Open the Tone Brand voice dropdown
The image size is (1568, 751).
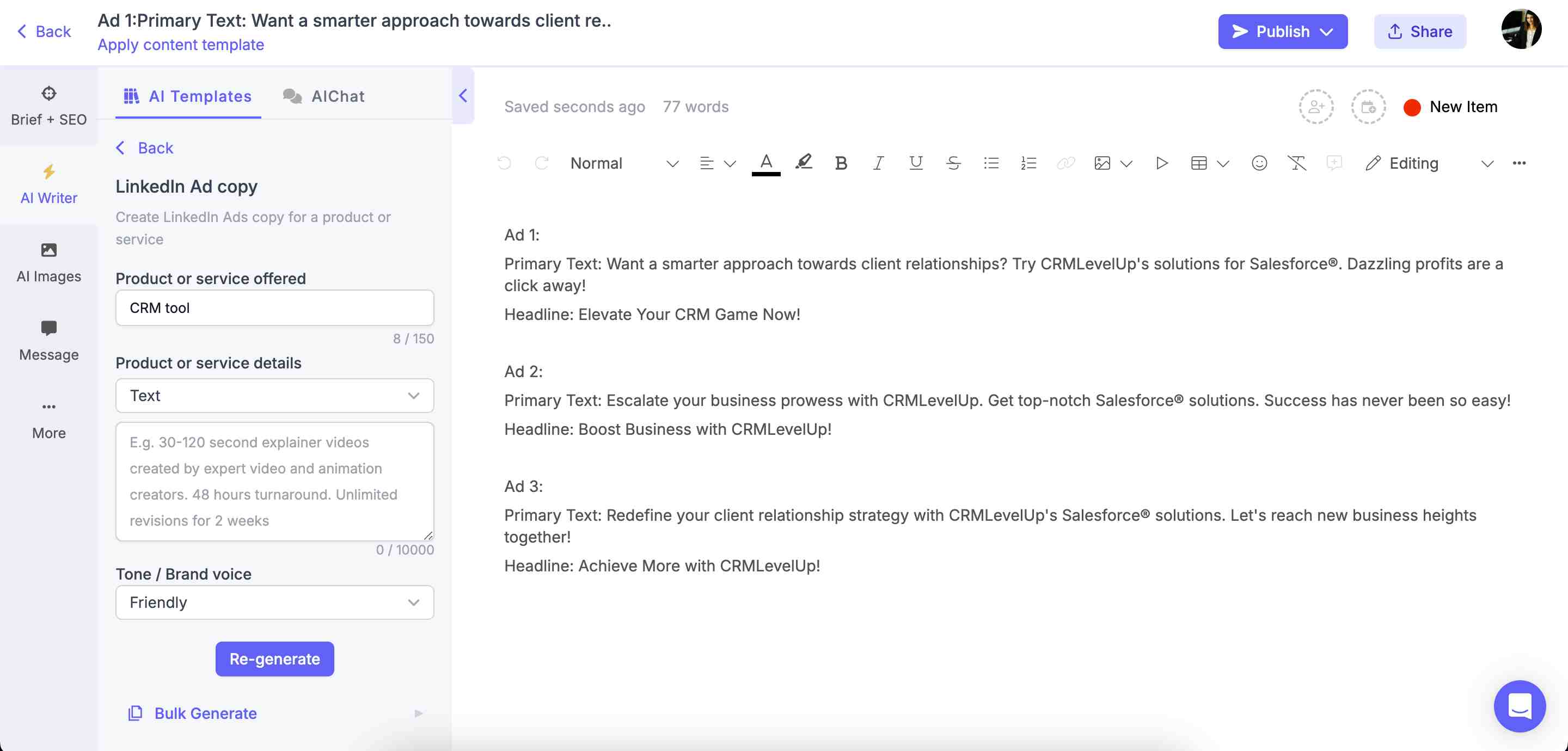pos(274,602)
